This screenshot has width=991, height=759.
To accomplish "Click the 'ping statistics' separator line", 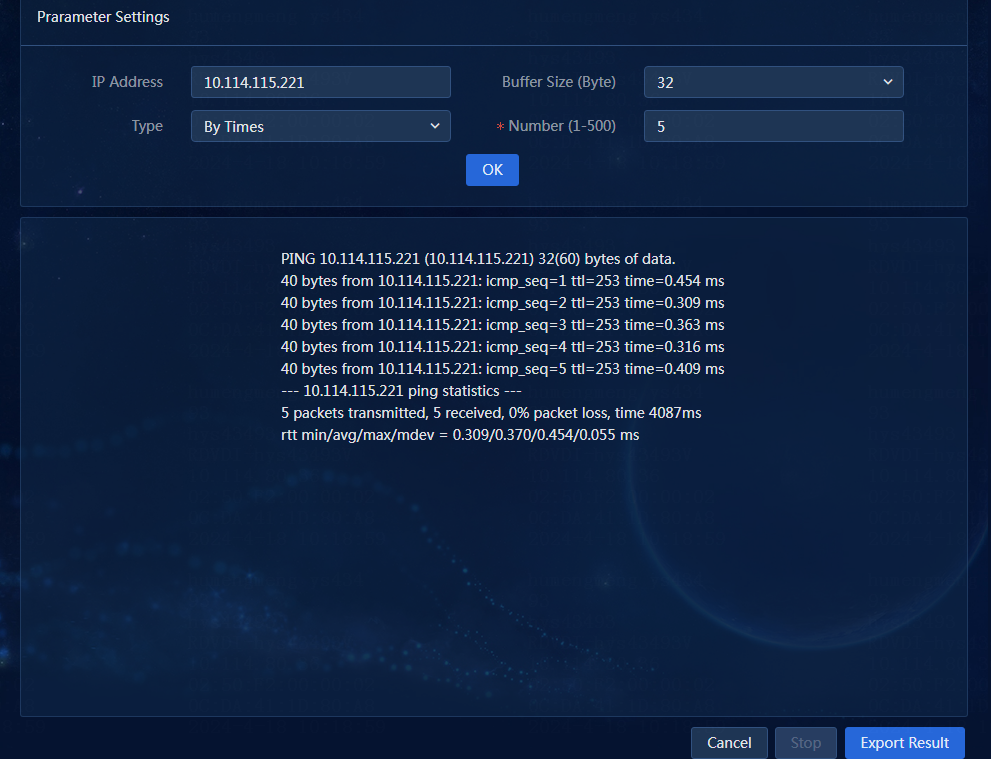I will 401,391.
